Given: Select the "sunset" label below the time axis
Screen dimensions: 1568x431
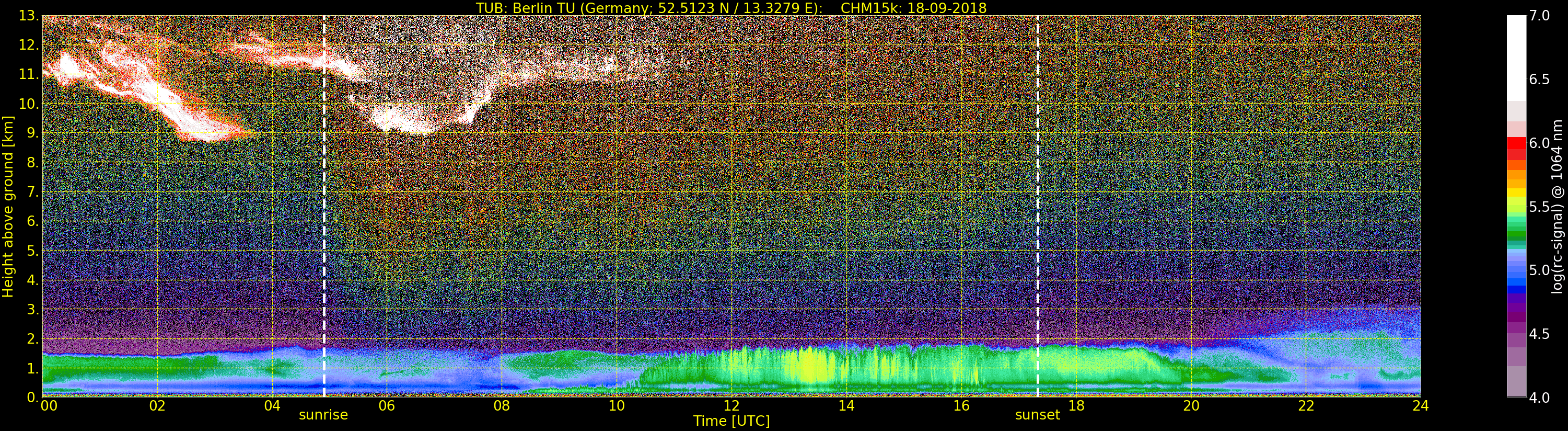Looking at the screenshot, I should click(x=1037, y=415).
